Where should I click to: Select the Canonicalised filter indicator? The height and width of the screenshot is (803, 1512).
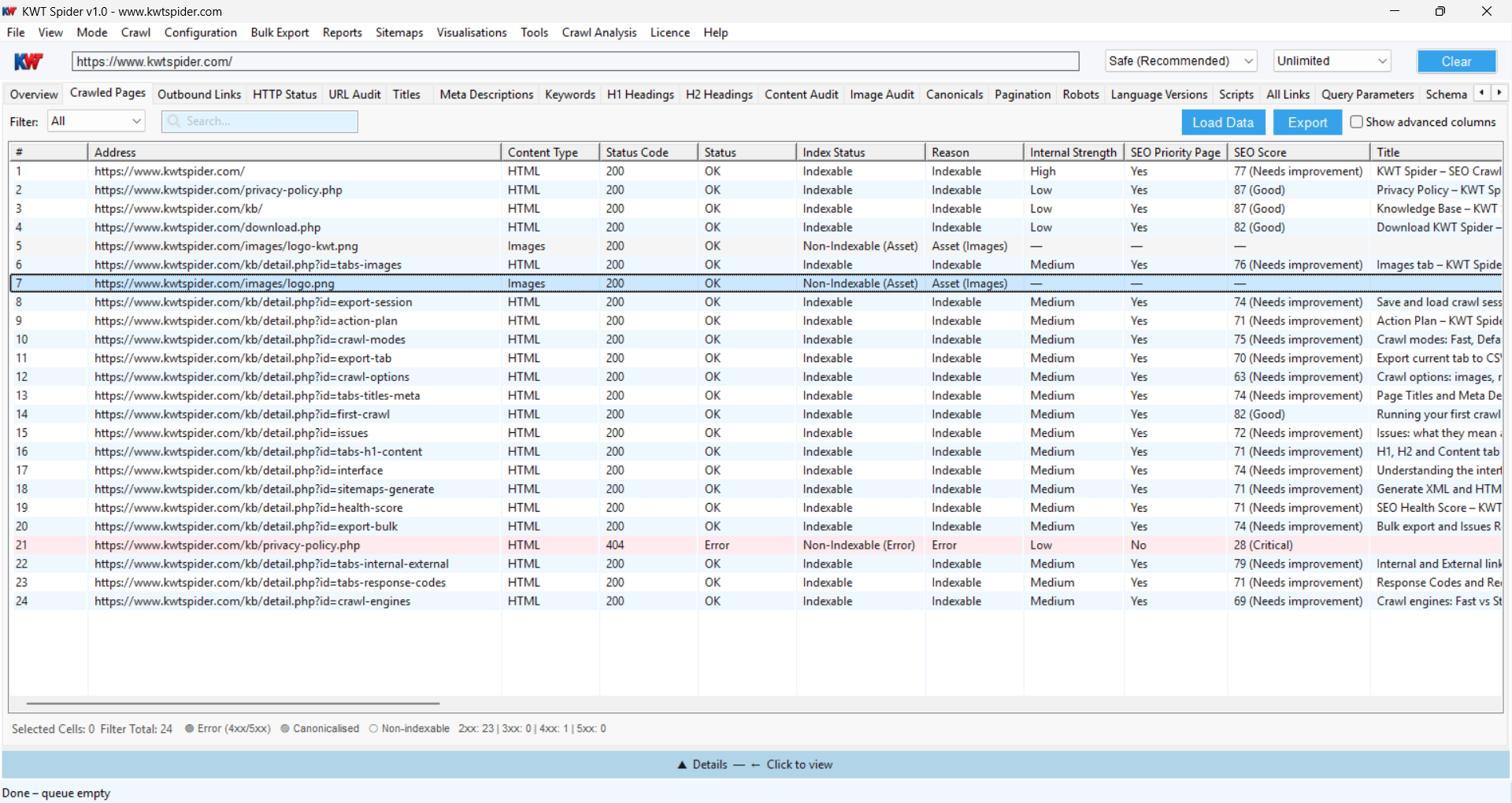click(x=285, y=728)
